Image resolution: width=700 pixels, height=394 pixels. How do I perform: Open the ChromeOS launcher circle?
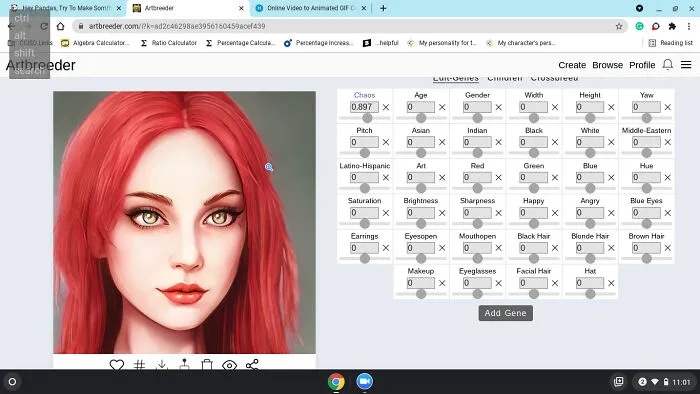(x=12, y=382)
